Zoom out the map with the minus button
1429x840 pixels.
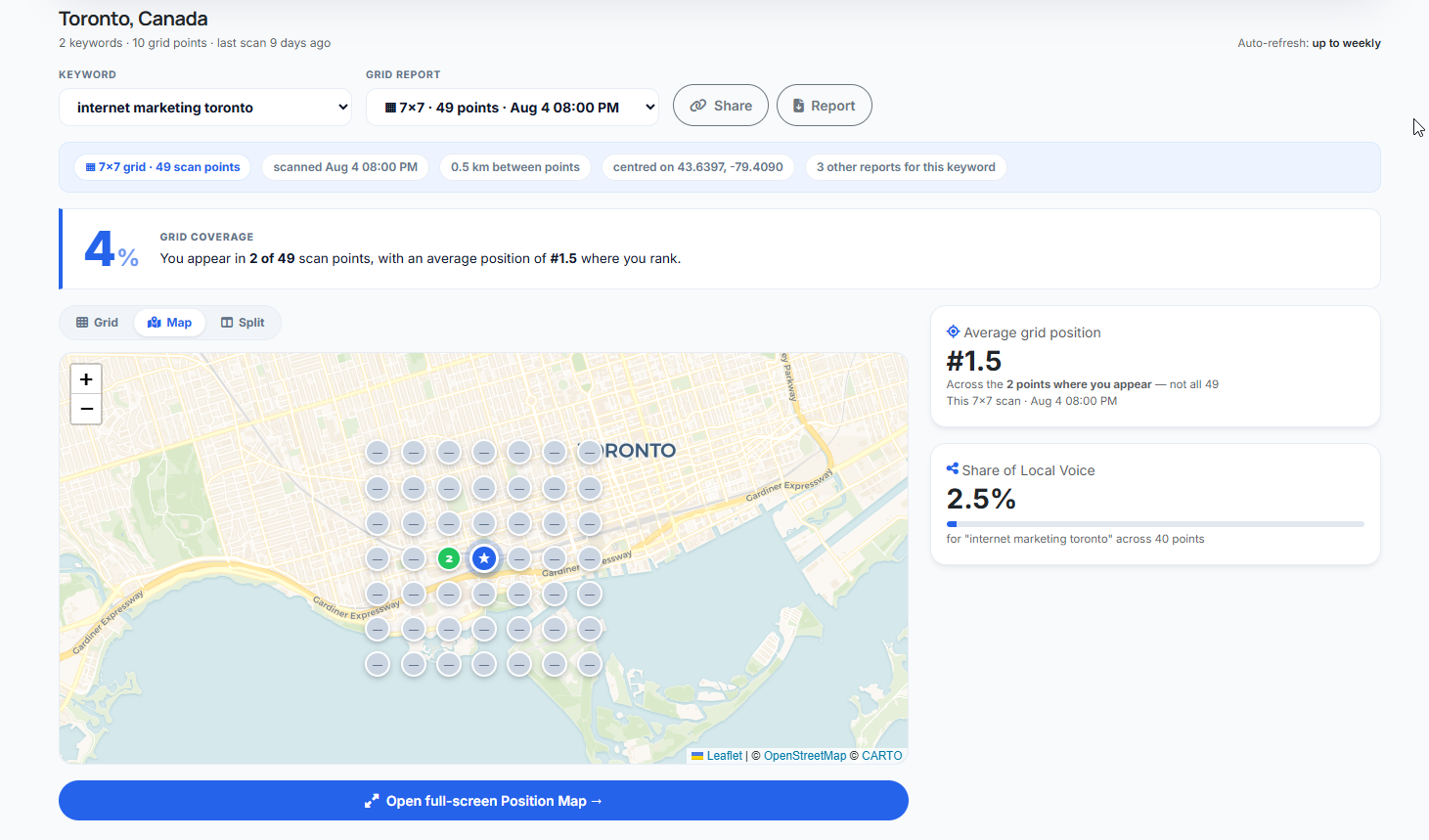point(86,409)
